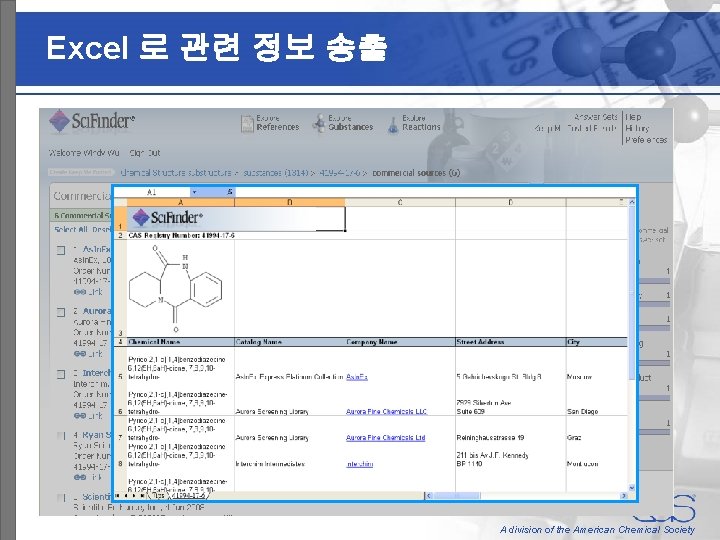
Task: Click Select All above results
Action: [72, 230]
